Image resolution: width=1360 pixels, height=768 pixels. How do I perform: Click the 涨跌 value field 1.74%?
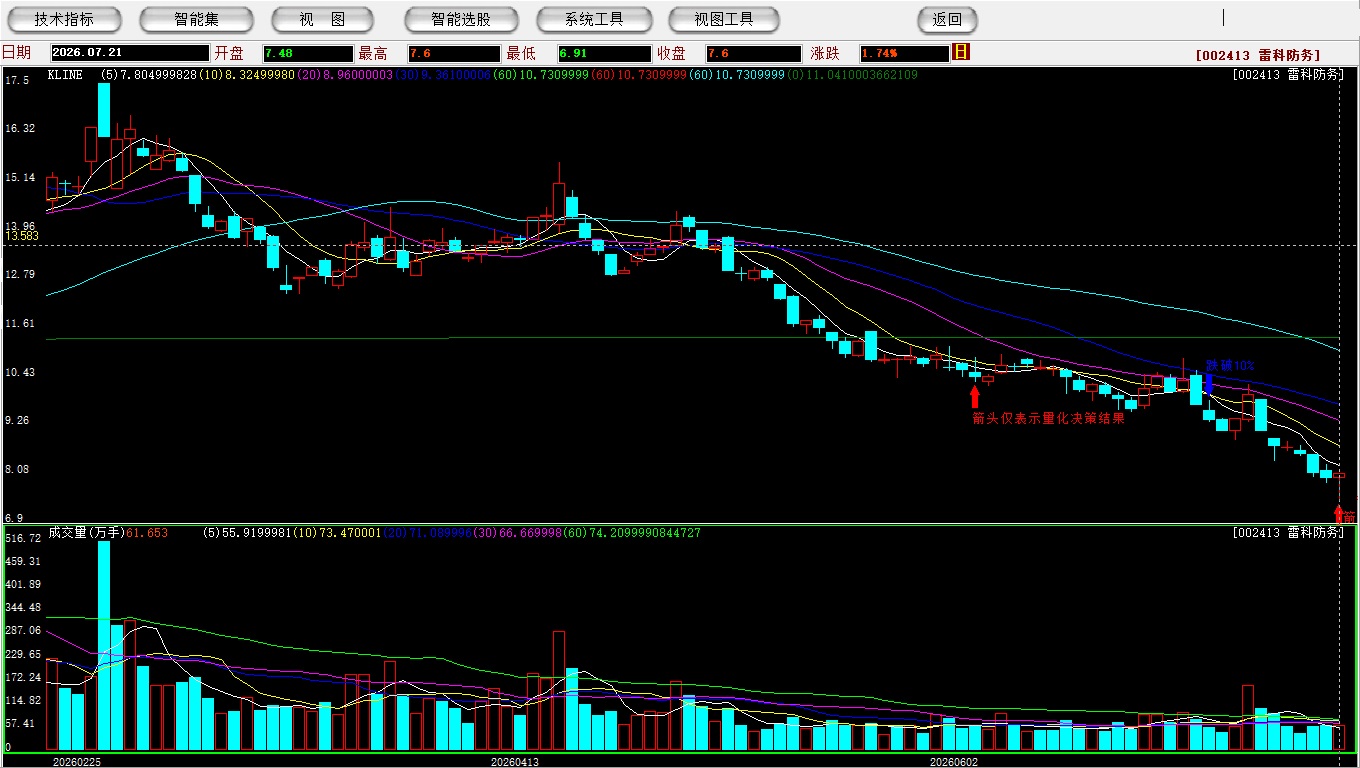pos(903,53)
